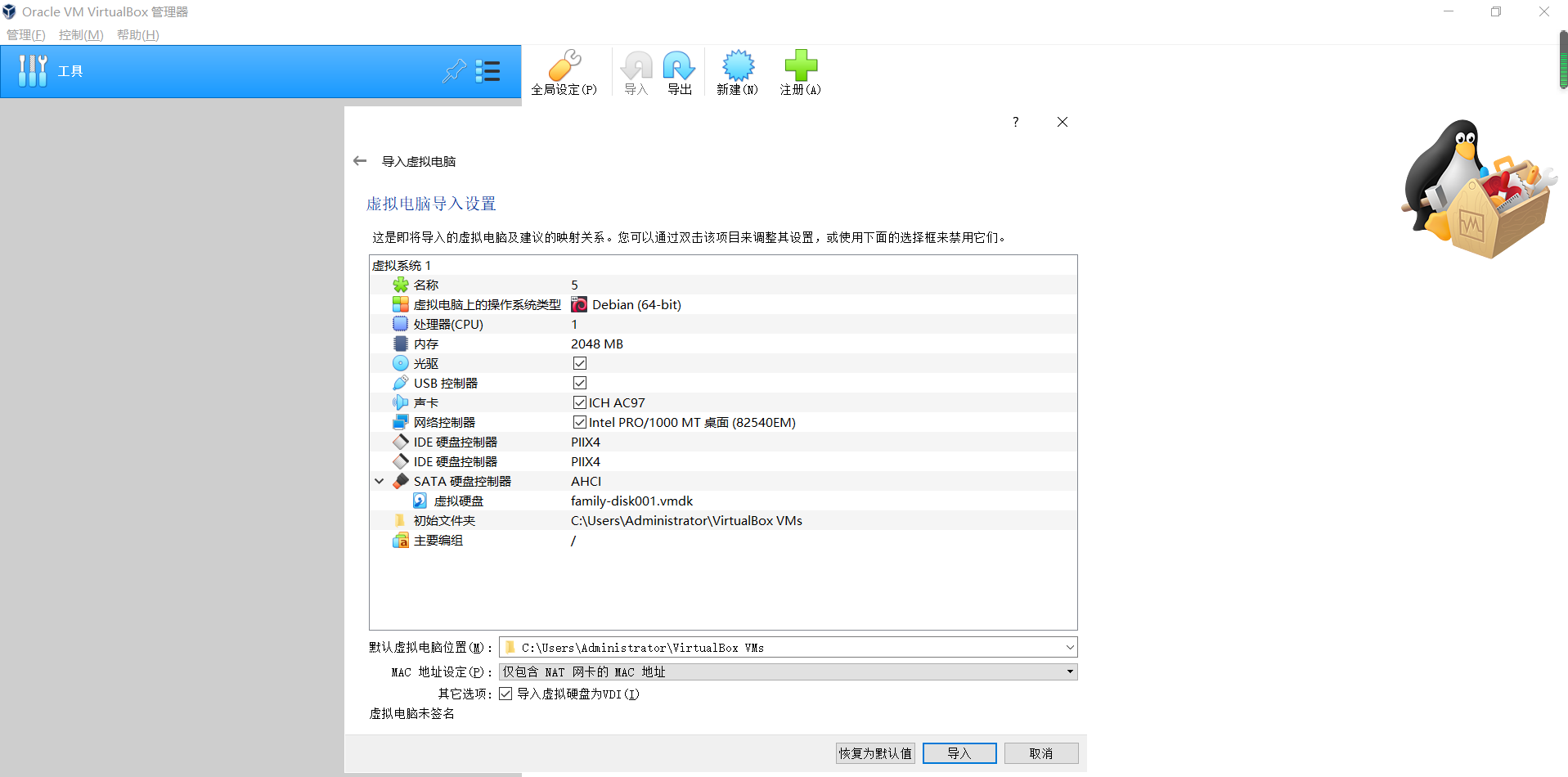Click the Export (导出) toolbar icon
This screenshot has width=1568, height=777.
click(679, 65)
